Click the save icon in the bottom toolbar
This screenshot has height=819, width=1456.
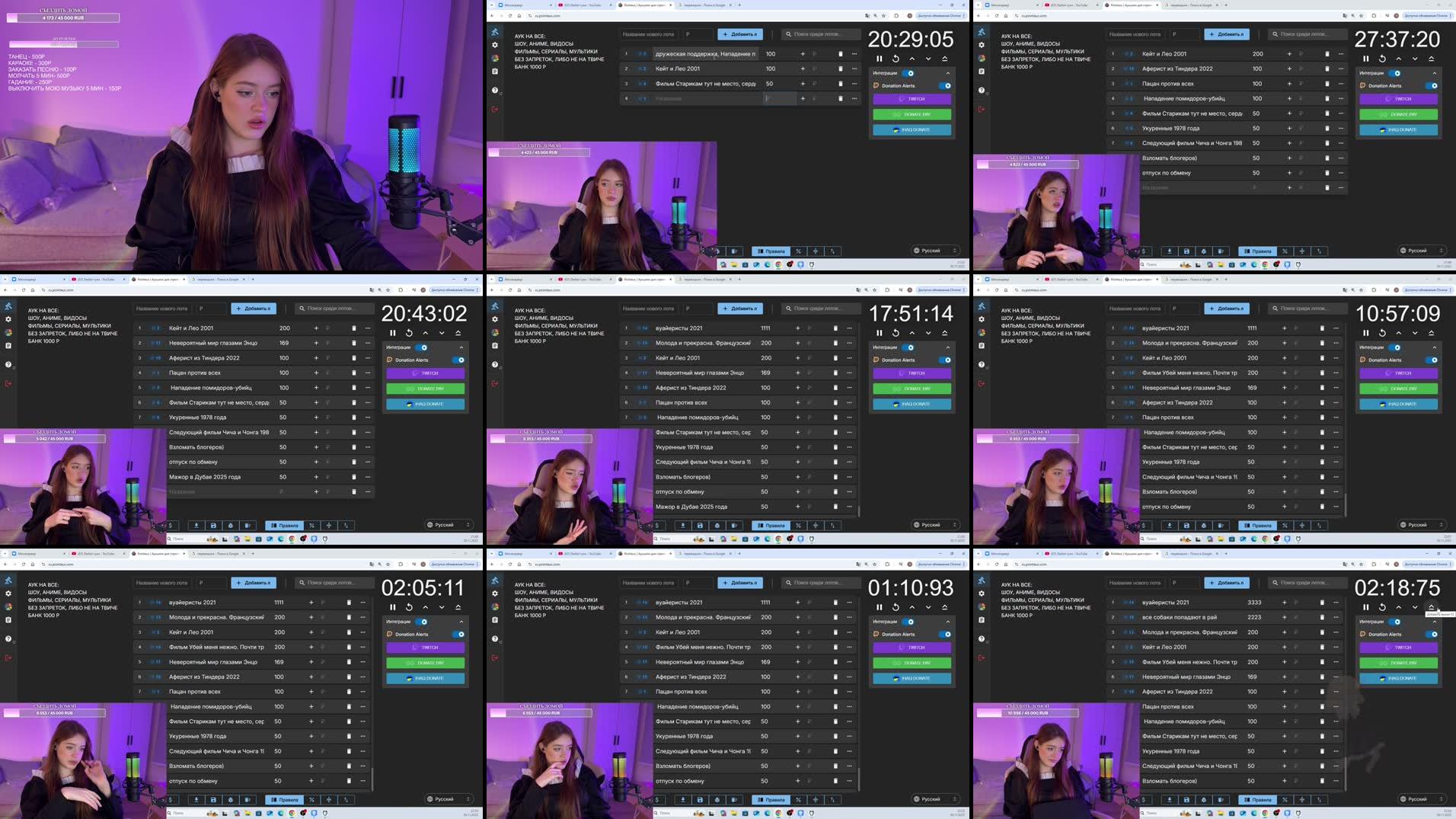213,525
